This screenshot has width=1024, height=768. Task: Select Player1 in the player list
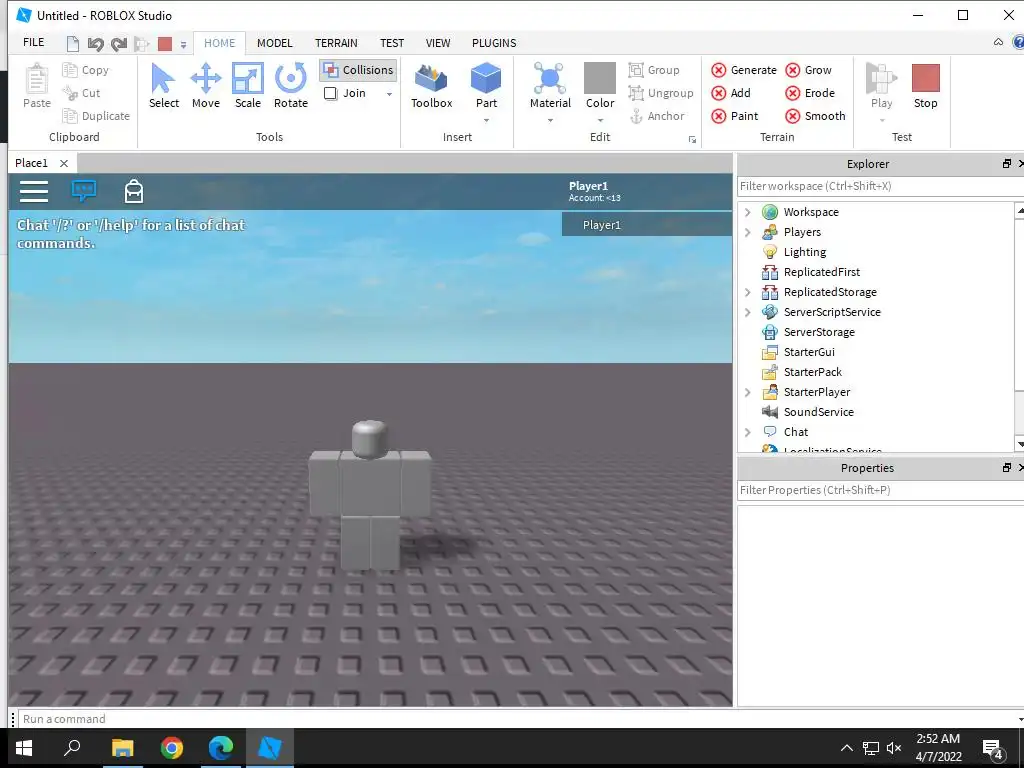tap(647, 225)
